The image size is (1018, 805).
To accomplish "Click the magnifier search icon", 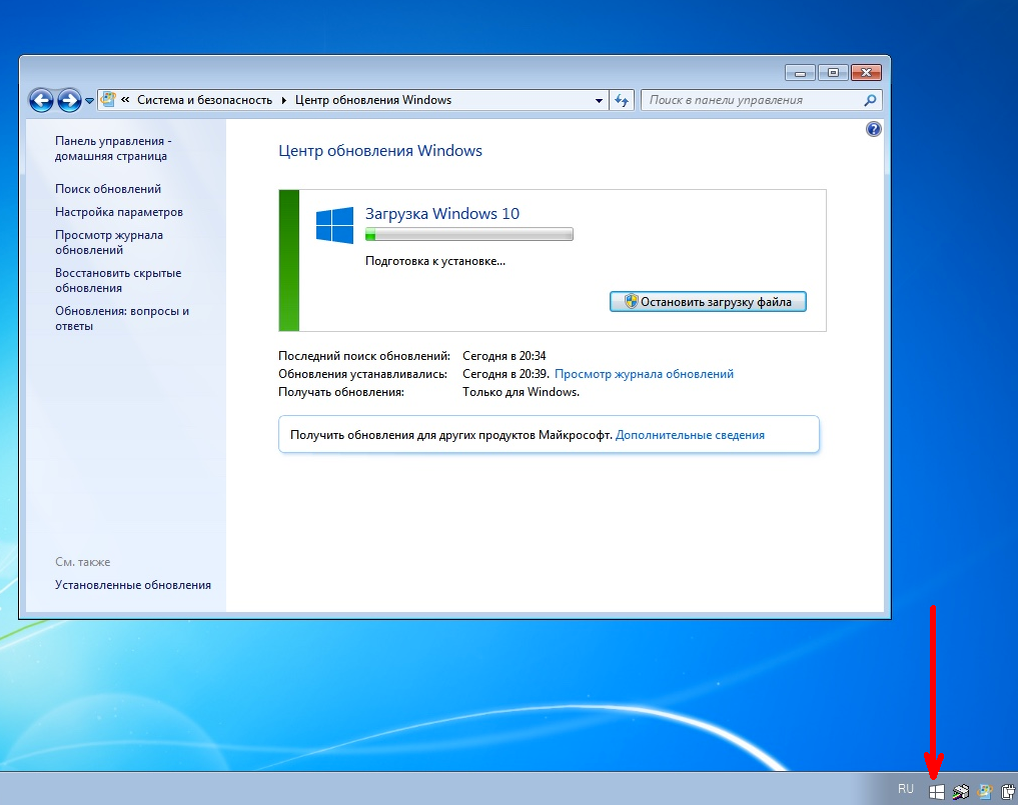I will [871, 100].
